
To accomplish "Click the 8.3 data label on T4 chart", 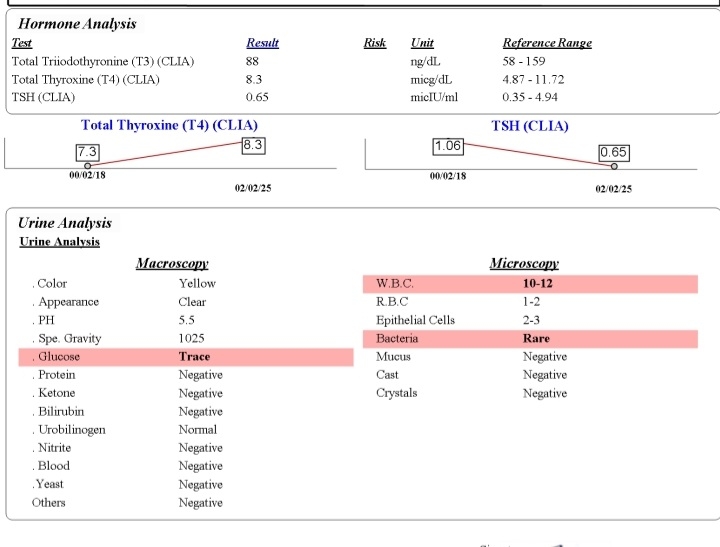I will (253, 145).
